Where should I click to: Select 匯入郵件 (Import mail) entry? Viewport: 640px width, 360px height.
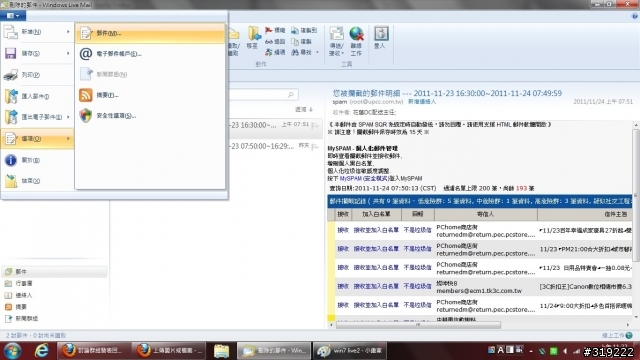tap(37, 96)
